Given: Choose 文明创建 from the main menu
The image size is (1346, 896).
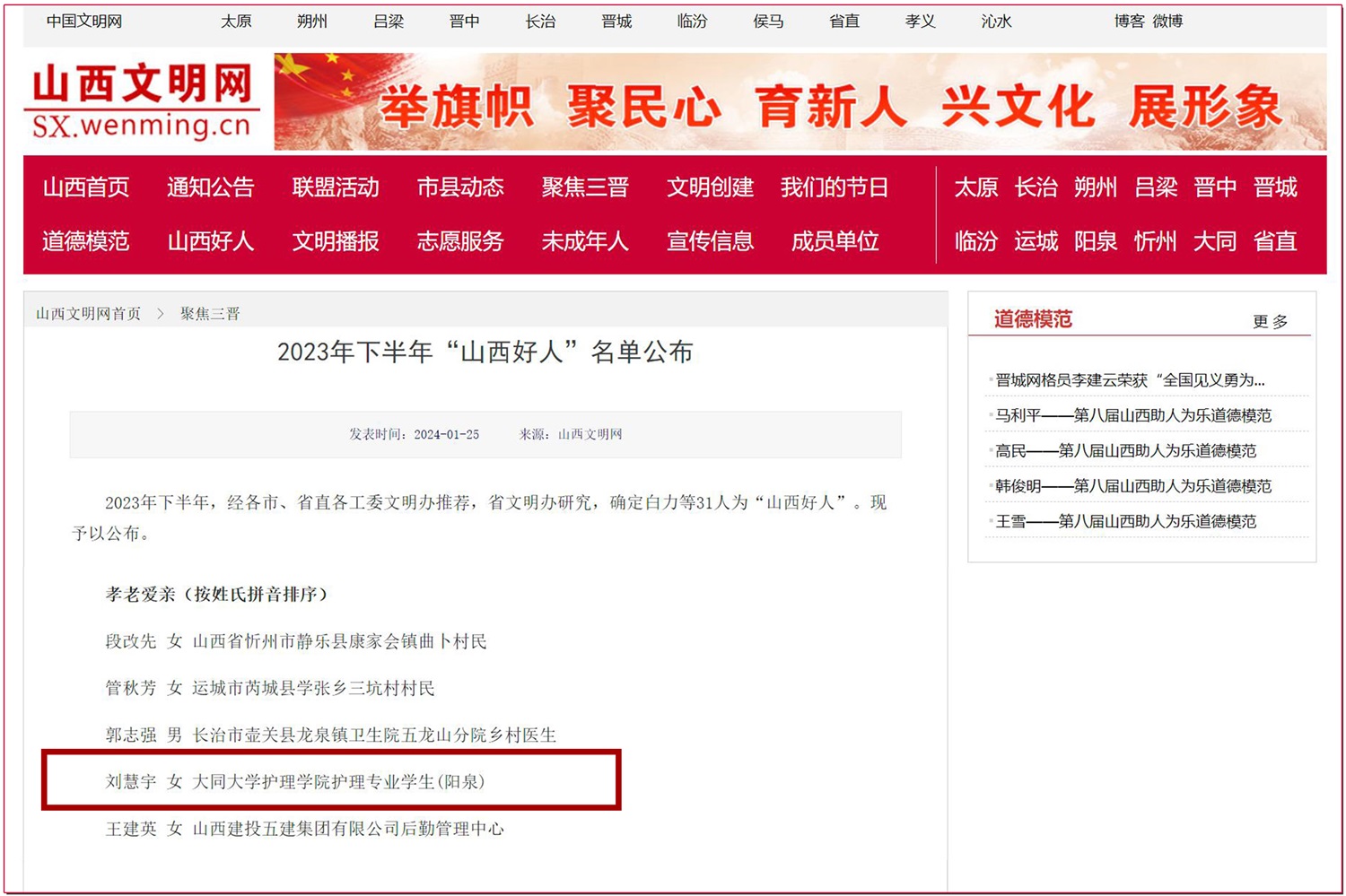Looking at the screenshot, I should (x=710, y=187).
